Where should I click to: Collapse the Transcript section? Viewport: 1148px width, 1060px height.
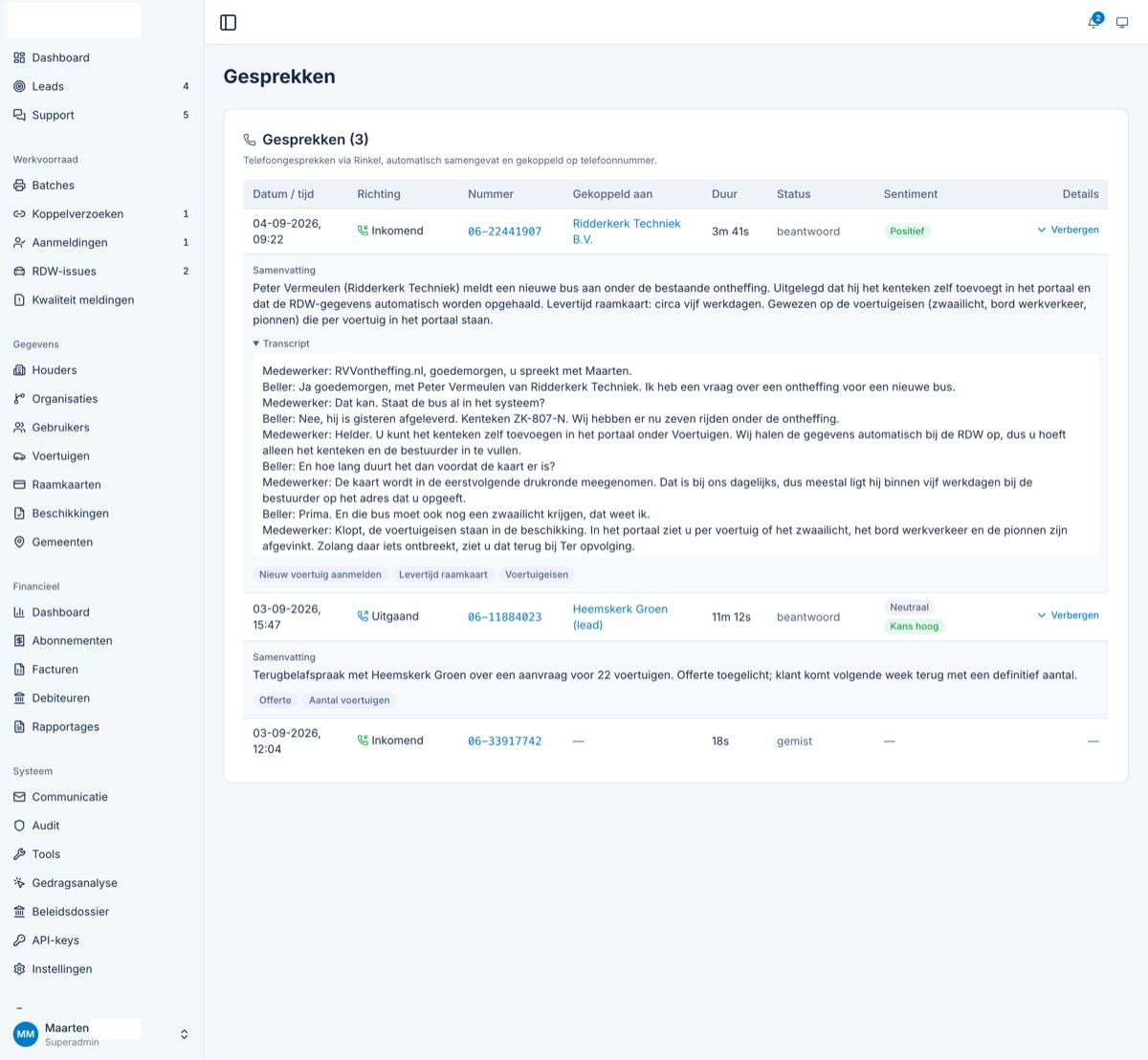(281, 343)
